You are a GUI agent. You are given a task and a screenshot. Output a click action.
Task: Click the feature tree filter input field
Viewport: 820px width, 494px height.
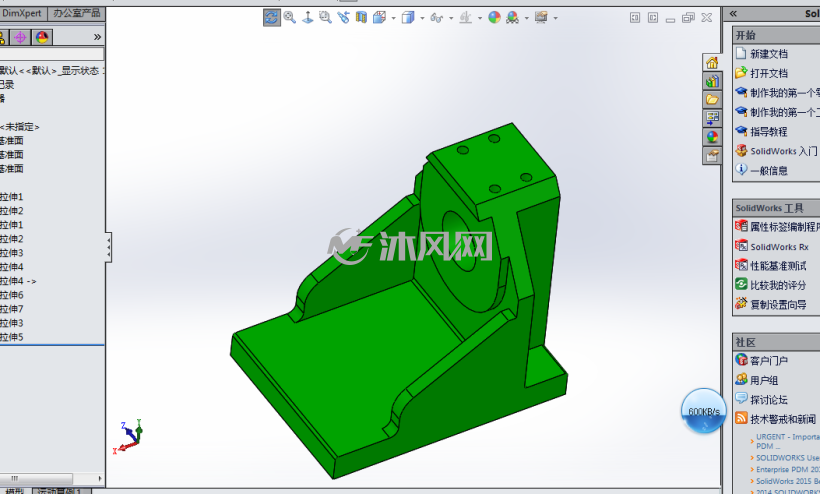pyautogui.click(x=52, y=54)
